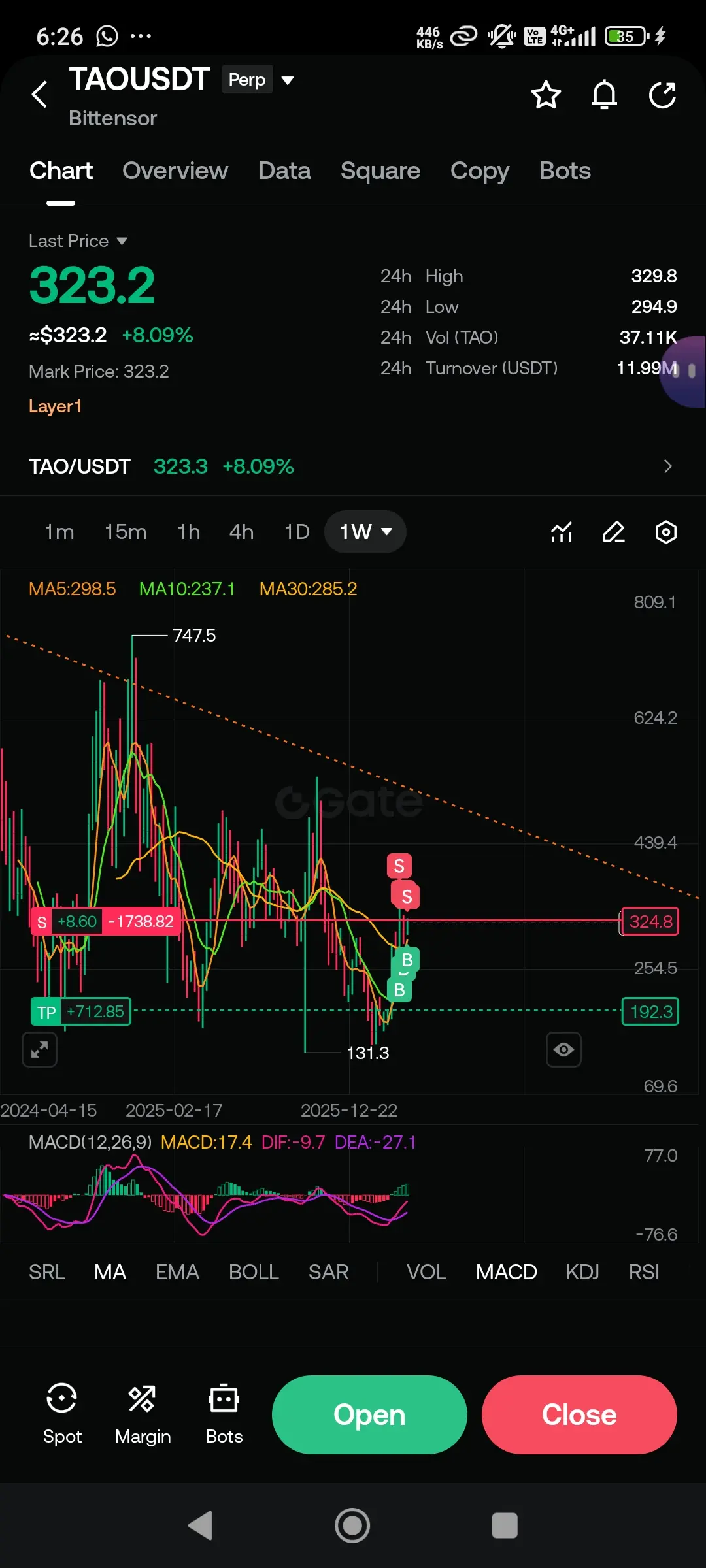This screenshot has height=1568, width=706.
Task: Tap the red Close position button
Action: point(579,1414)
